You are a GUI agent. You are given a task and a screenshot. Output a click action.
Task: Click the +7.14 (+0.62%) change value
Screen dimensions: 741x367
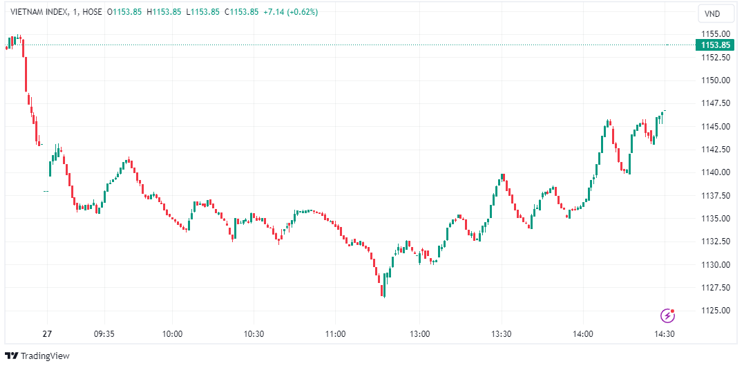pos(291,13)
